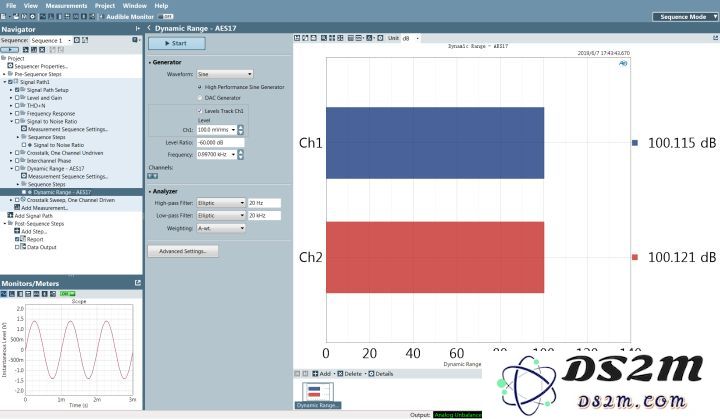This screenshot has width=720, height=419.
Task: Click Delete below the graph
Action: (350, 374)
